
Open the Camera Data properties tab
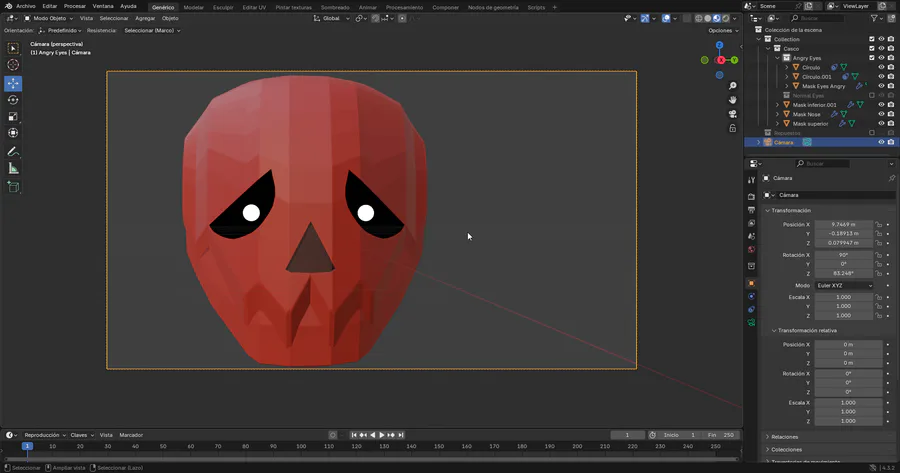(751, 323)
